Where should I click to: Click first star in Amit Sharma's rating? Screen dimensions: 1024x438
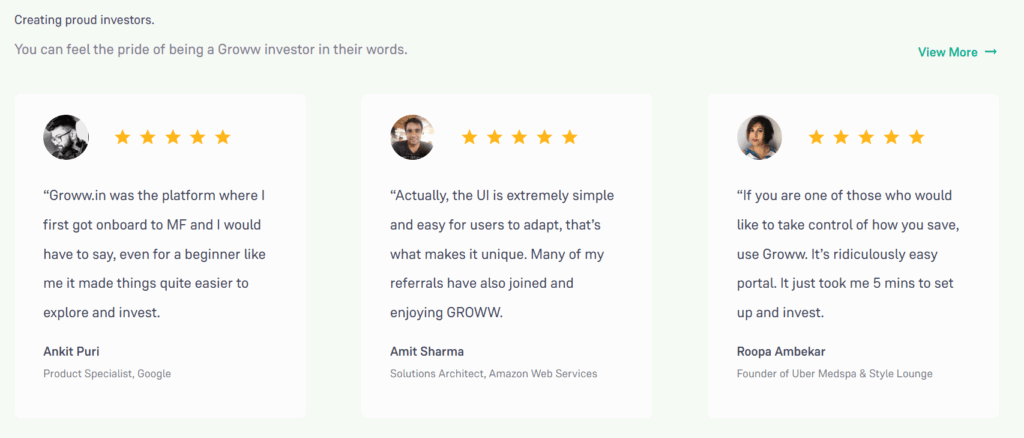[469, 137]
